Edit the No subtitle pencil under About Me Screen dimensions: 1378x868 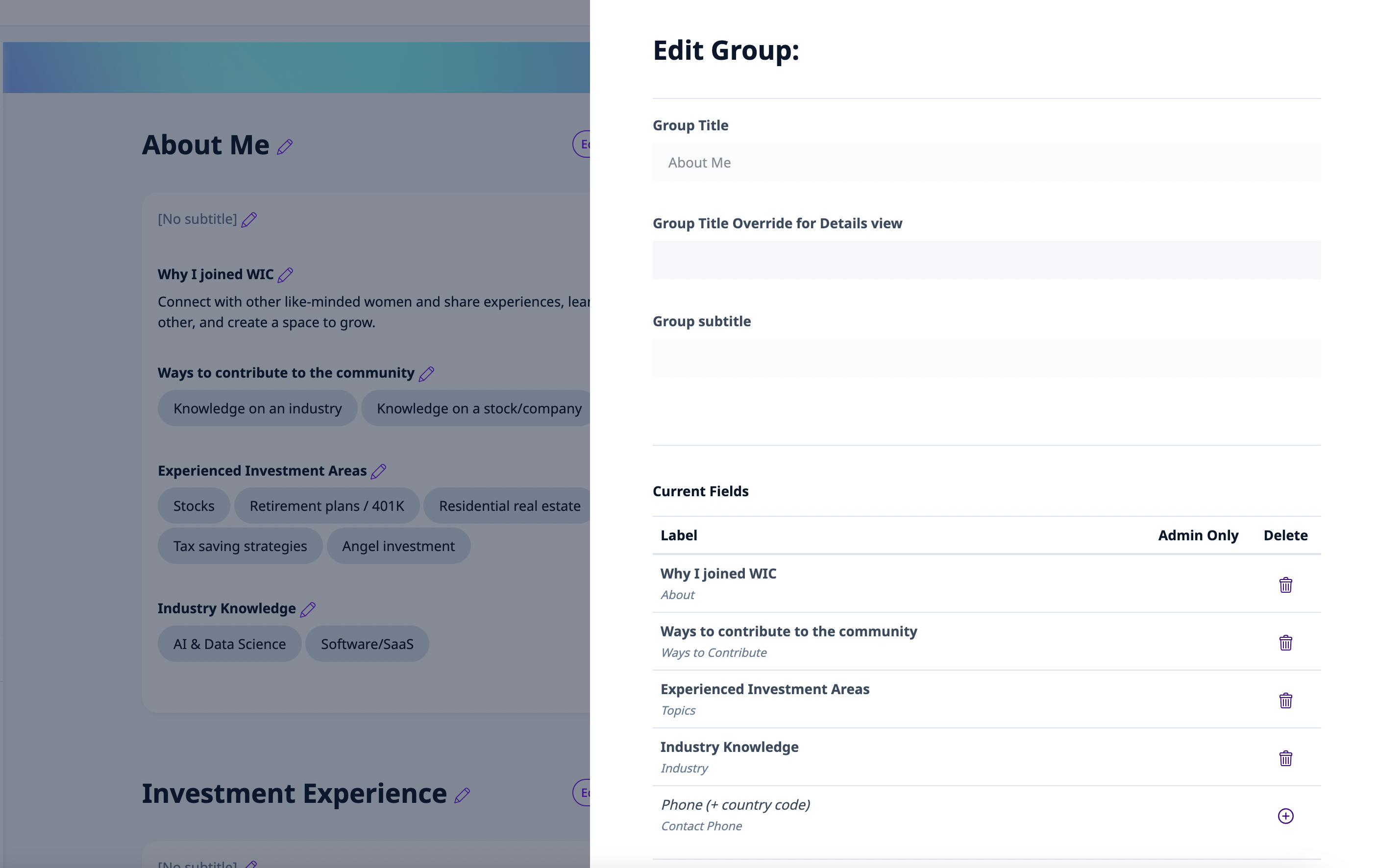tap(249, 220)
